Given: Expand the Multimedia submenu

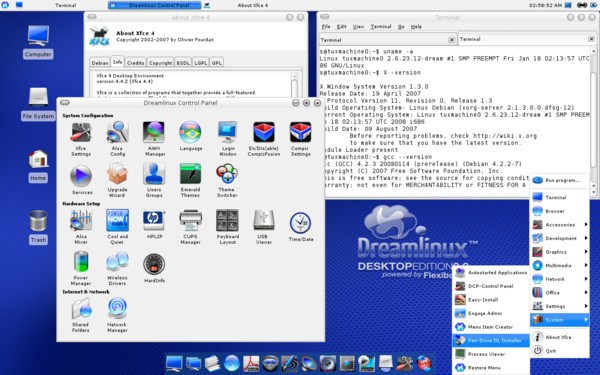Looking at the screenshot, I should (560, 265).
